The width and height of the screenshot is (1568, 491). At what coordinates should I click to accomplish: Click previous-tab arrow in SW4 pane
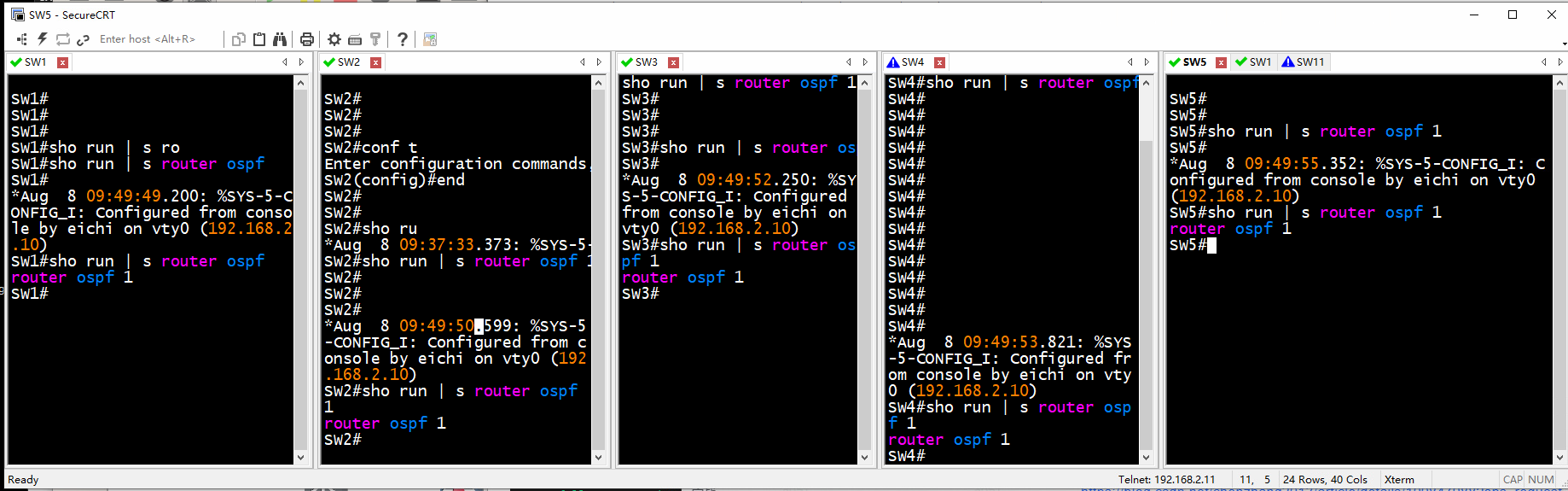click(x=1130, y=62)
